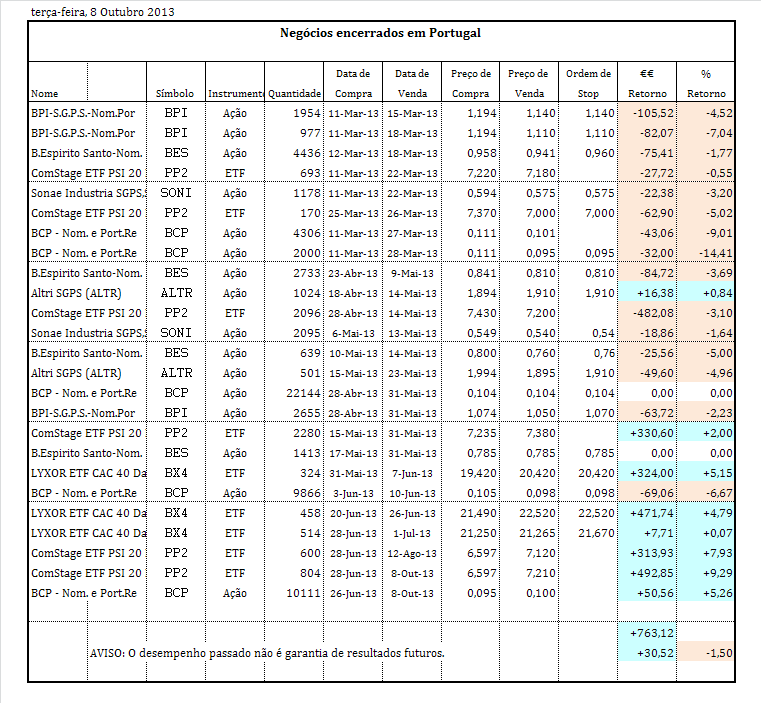Click the sale price '1,895'

pyautogui.click(x=541, y=373)
